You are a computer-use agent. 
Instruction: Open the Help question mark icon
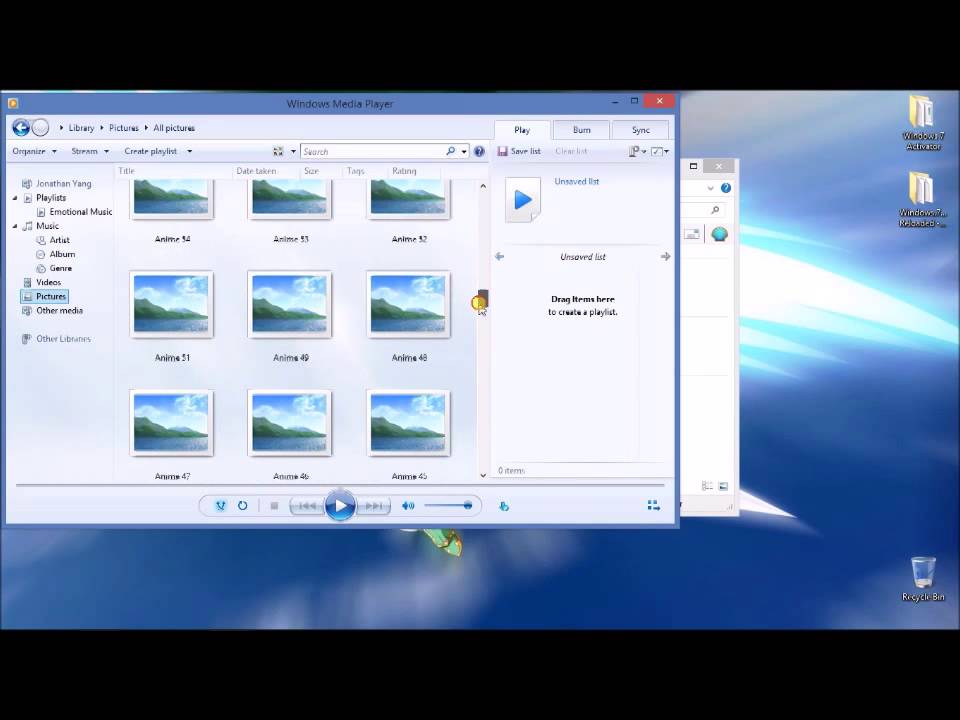tap(479, 151)
